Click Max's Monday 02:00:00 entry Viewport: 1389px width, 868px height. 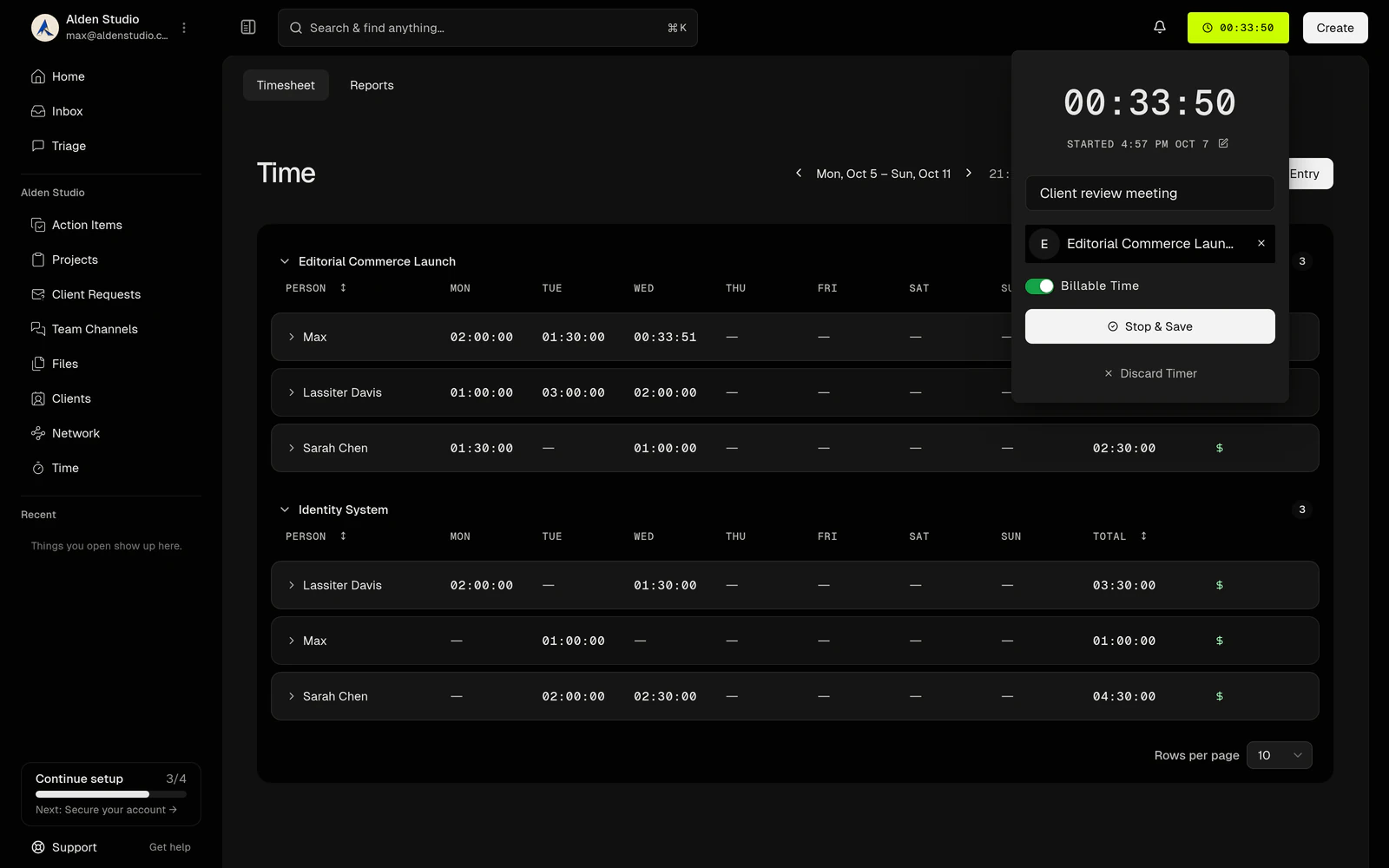(x=482, y=337)
